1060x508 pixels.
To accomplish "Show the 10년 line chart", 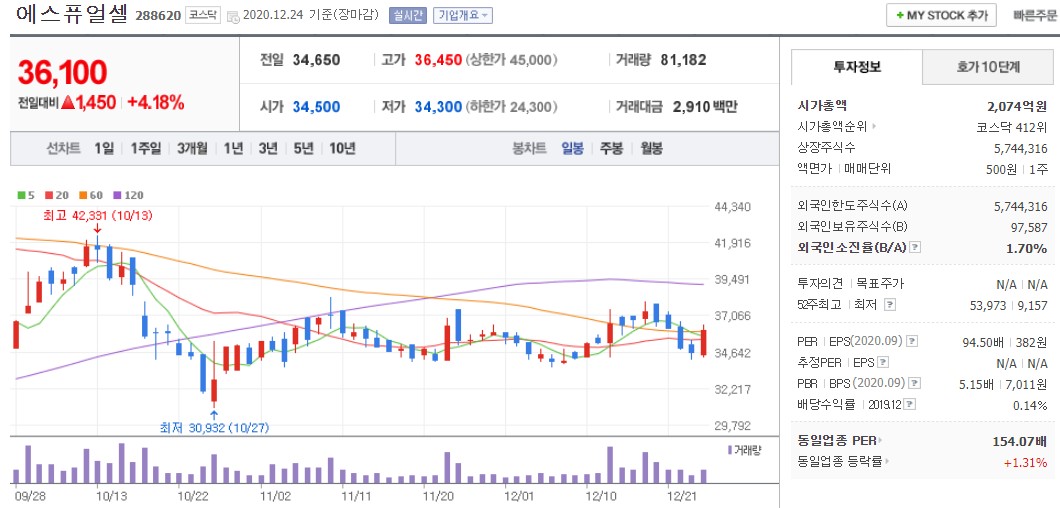I will (342, 149).
